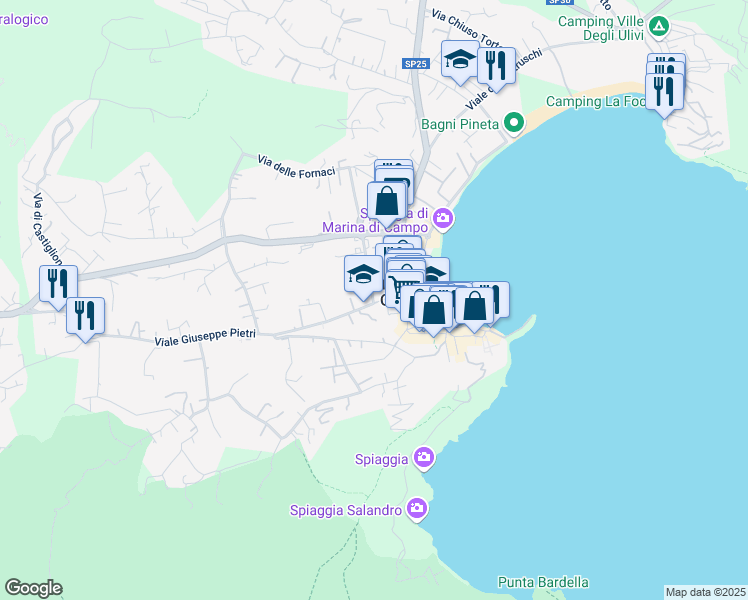Click the Spiaggia Salandro camera marker
The image size is (748, 600).
click(417, 509)
